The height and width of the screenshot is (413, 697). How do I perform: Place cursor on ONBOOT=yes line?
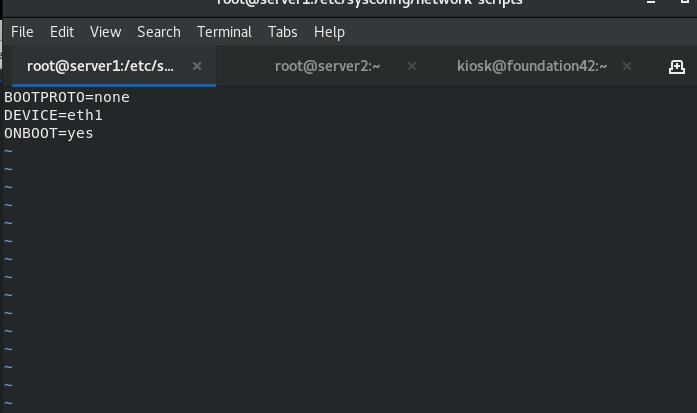(x=49, y=133)
